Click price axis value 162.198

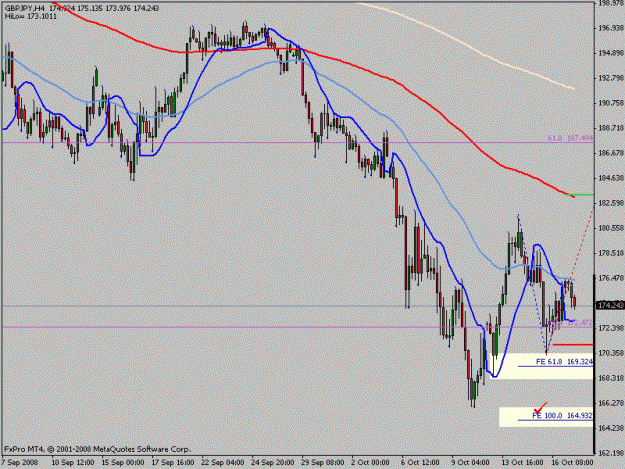[611, 453]
